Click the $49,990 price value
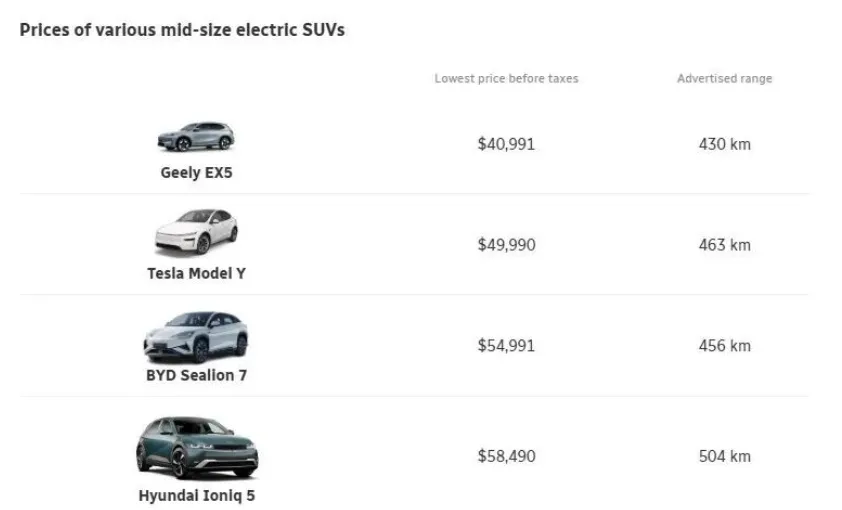The width and height of the screenshot is (842, 510). click(506, 245)
